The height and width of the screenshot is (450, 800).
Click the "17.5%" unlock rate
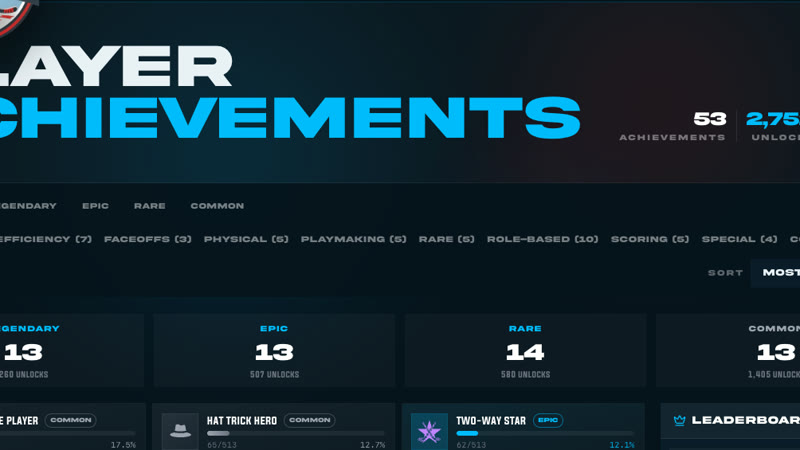pos(123,445)
